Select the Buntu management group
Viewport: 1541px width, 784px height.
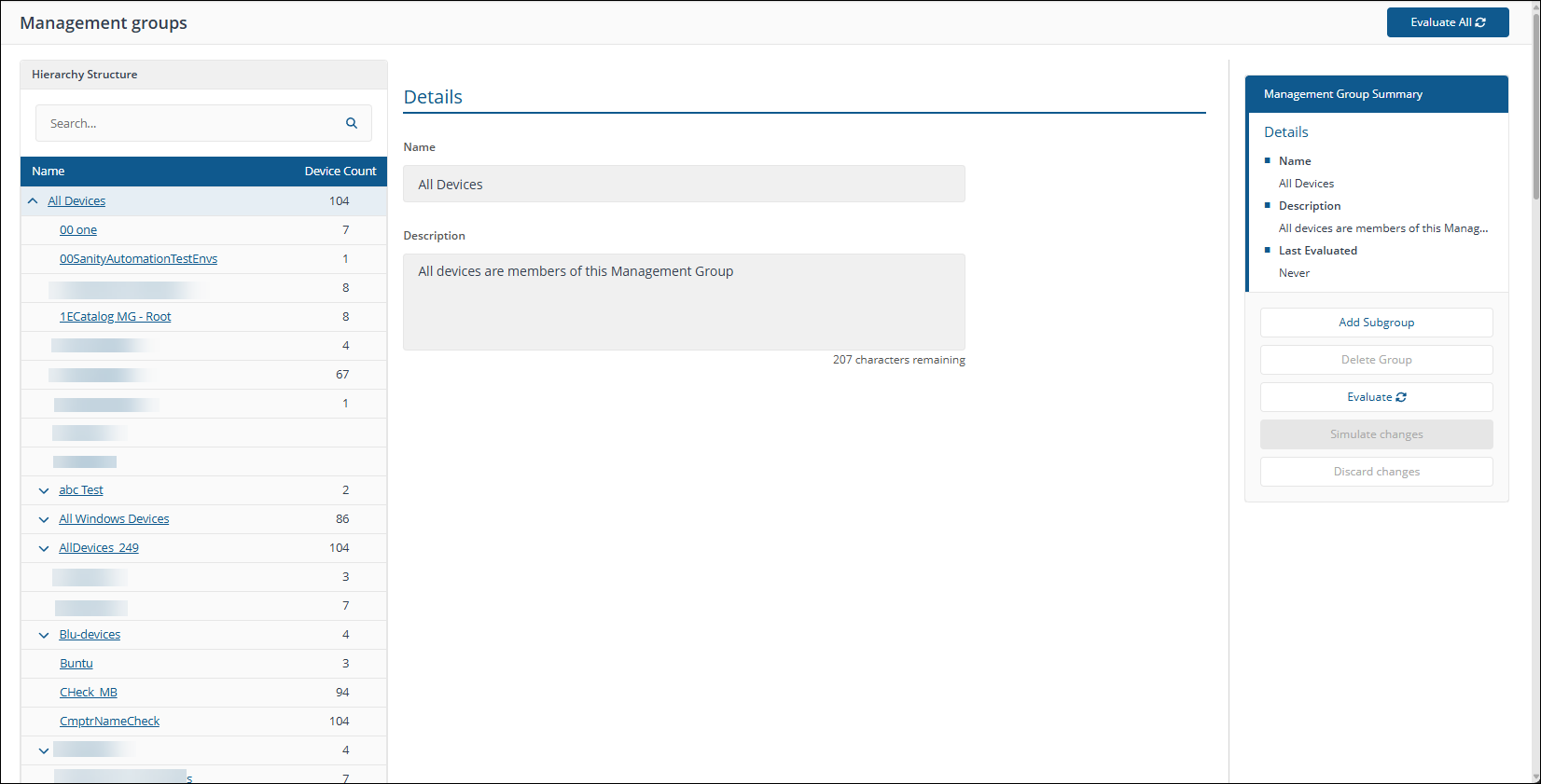point(76,664)
